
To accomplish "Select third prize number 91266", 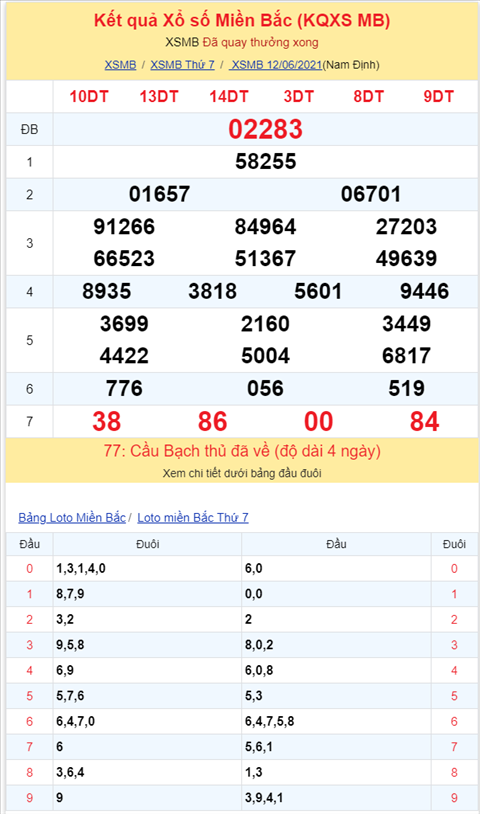I will click(124, 227).
